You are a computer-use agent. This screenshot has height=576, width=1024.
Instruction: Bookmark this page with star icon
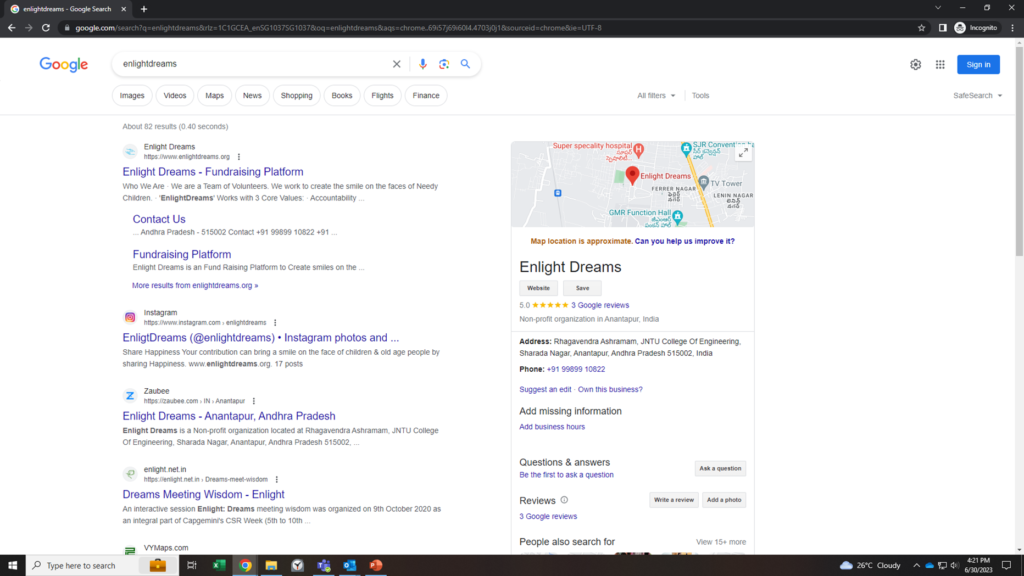(x=921, y=27)
